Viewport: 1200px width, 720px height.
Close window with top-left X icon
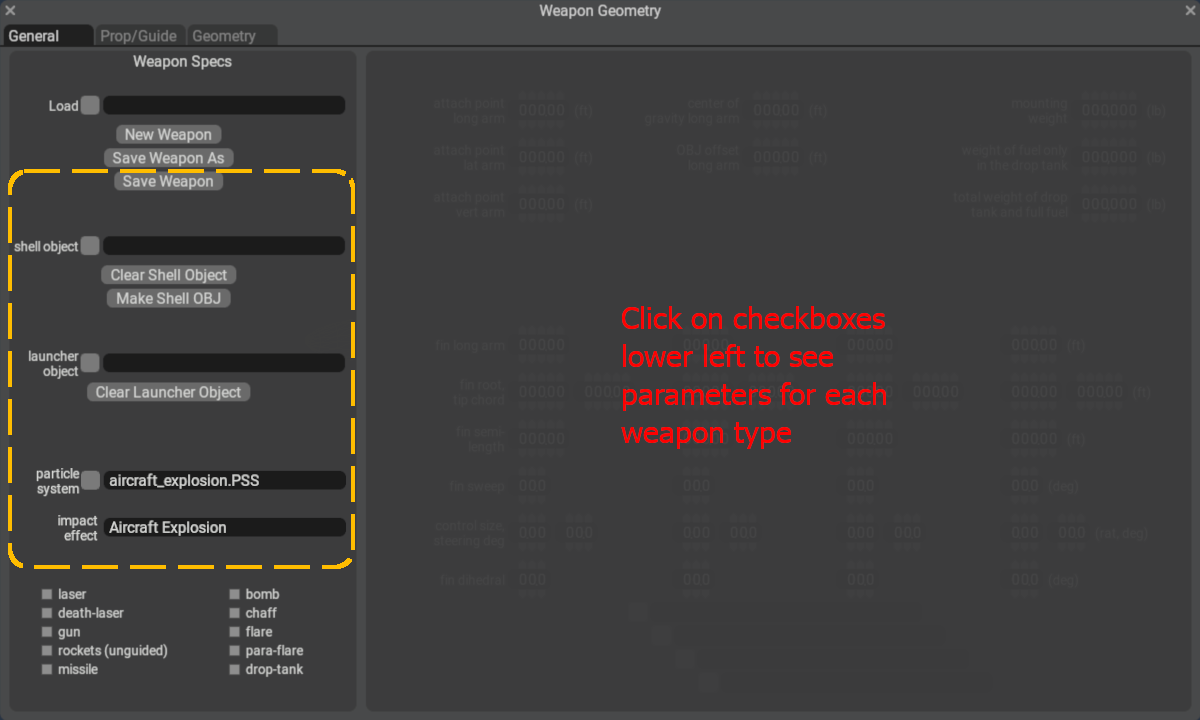11,11
